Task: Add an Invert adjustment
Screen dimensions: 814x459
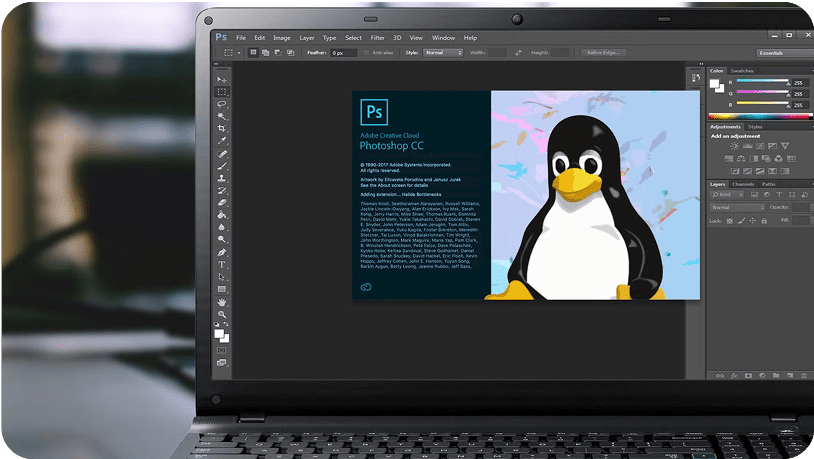Action: tap(735, 171)
